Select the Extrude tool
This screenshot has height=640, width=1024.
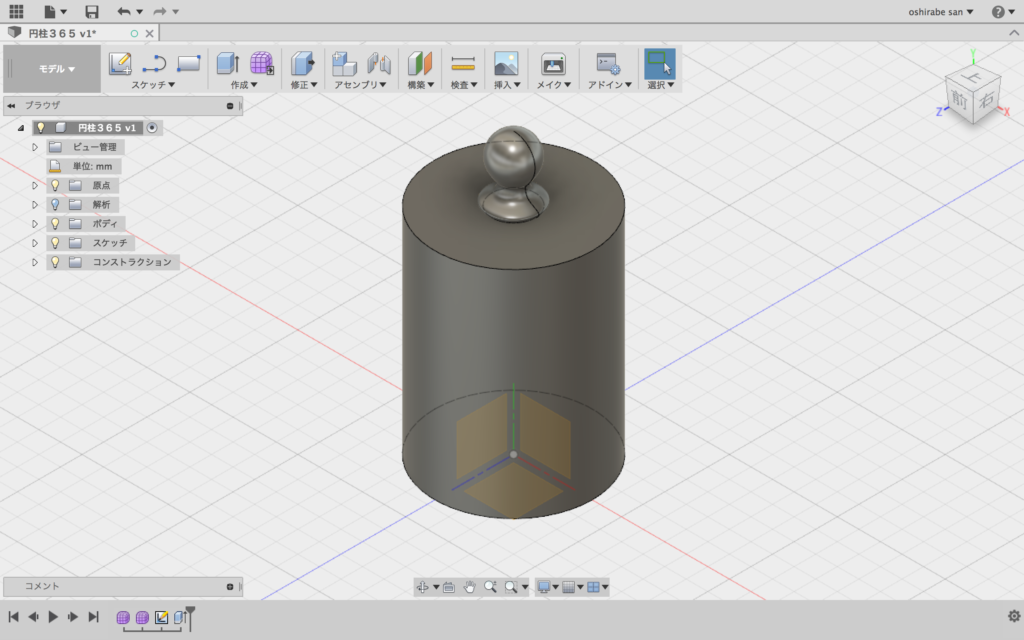[227, 63]
